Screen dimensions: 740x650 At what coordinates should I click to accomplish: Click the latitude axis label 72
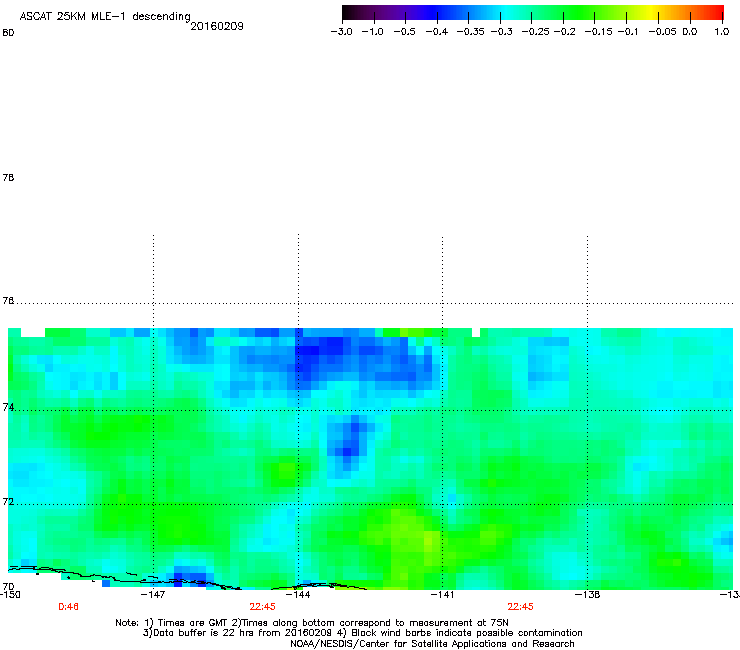click(8, 501)
